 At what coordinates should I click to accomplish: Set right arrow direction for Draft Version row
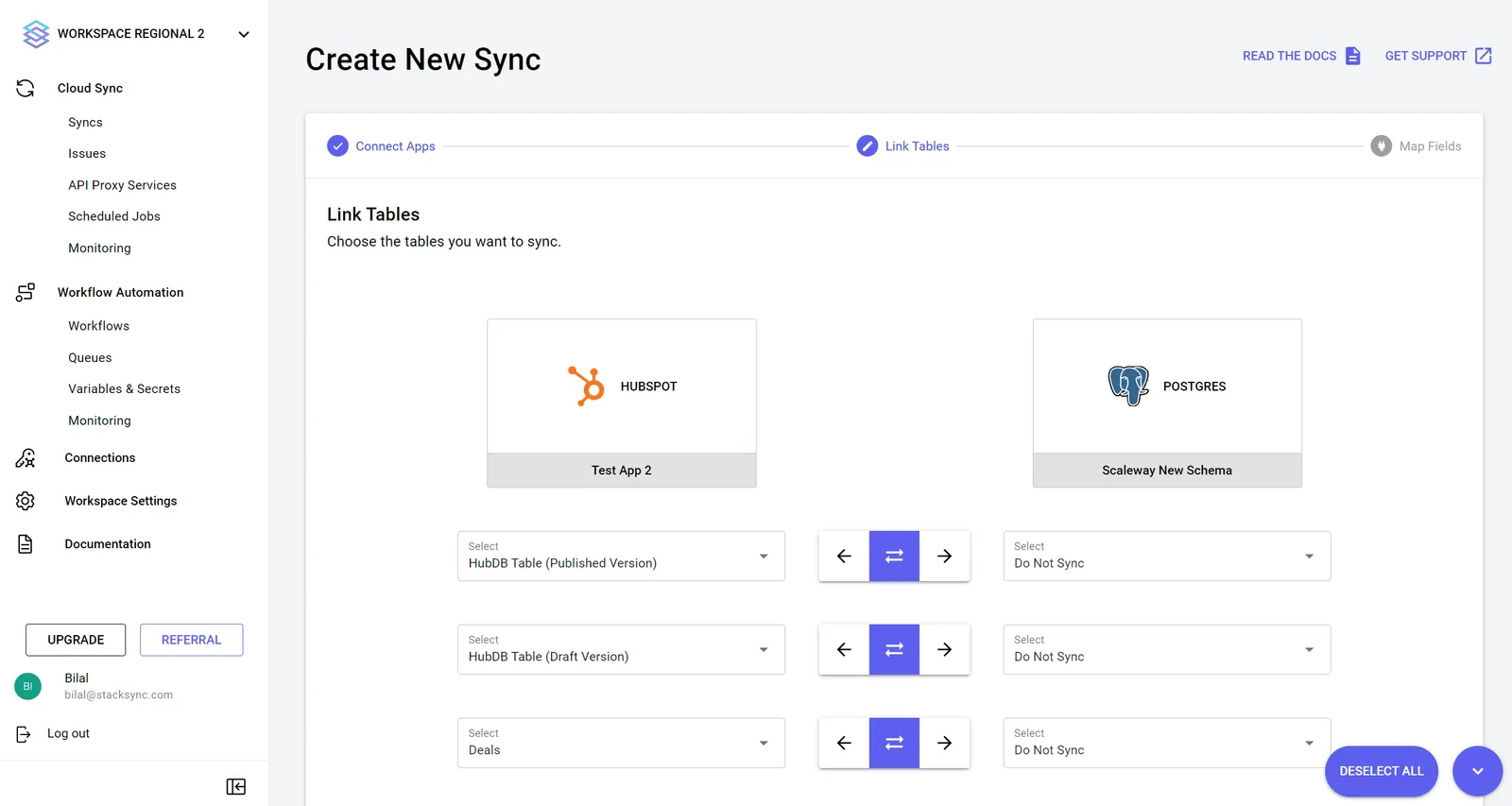click(944, 649)
